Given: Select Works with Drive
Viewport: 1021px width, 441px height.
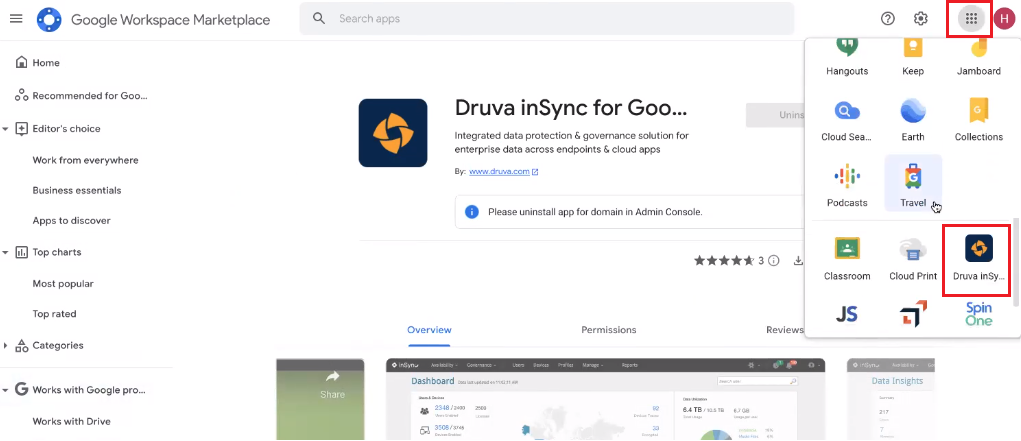Looking at the screenshot, I should pyautogui.click(x=72, y=421).
